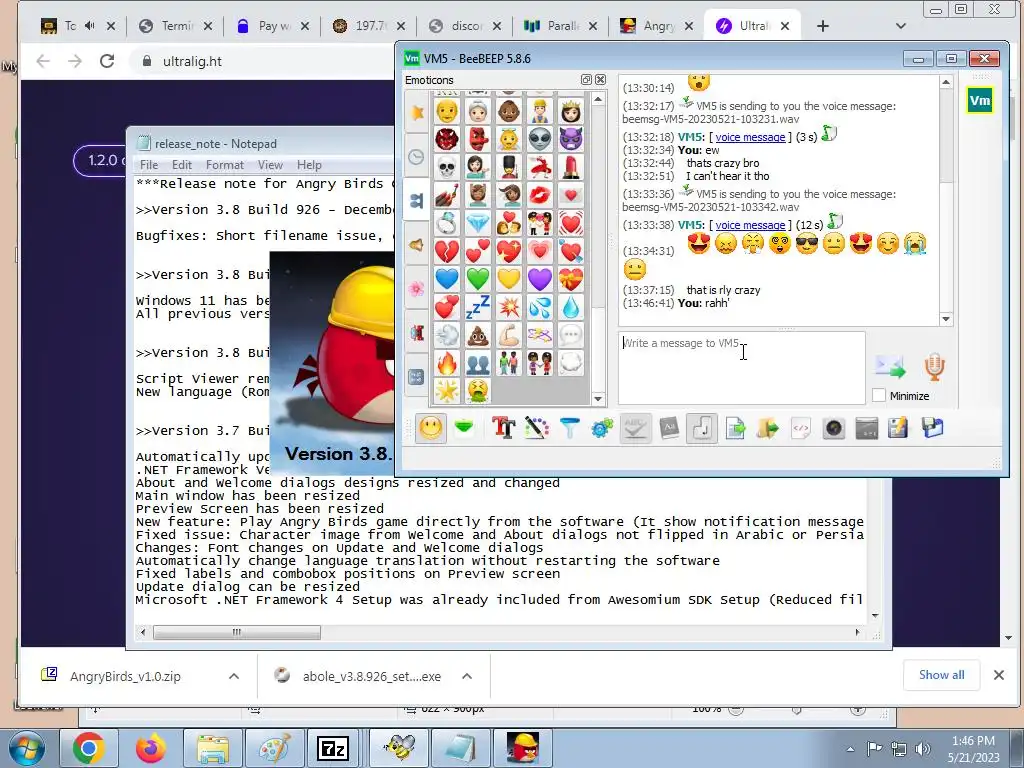
Task: Insert the flexed bicep emoji
Action: click(509, 335)
